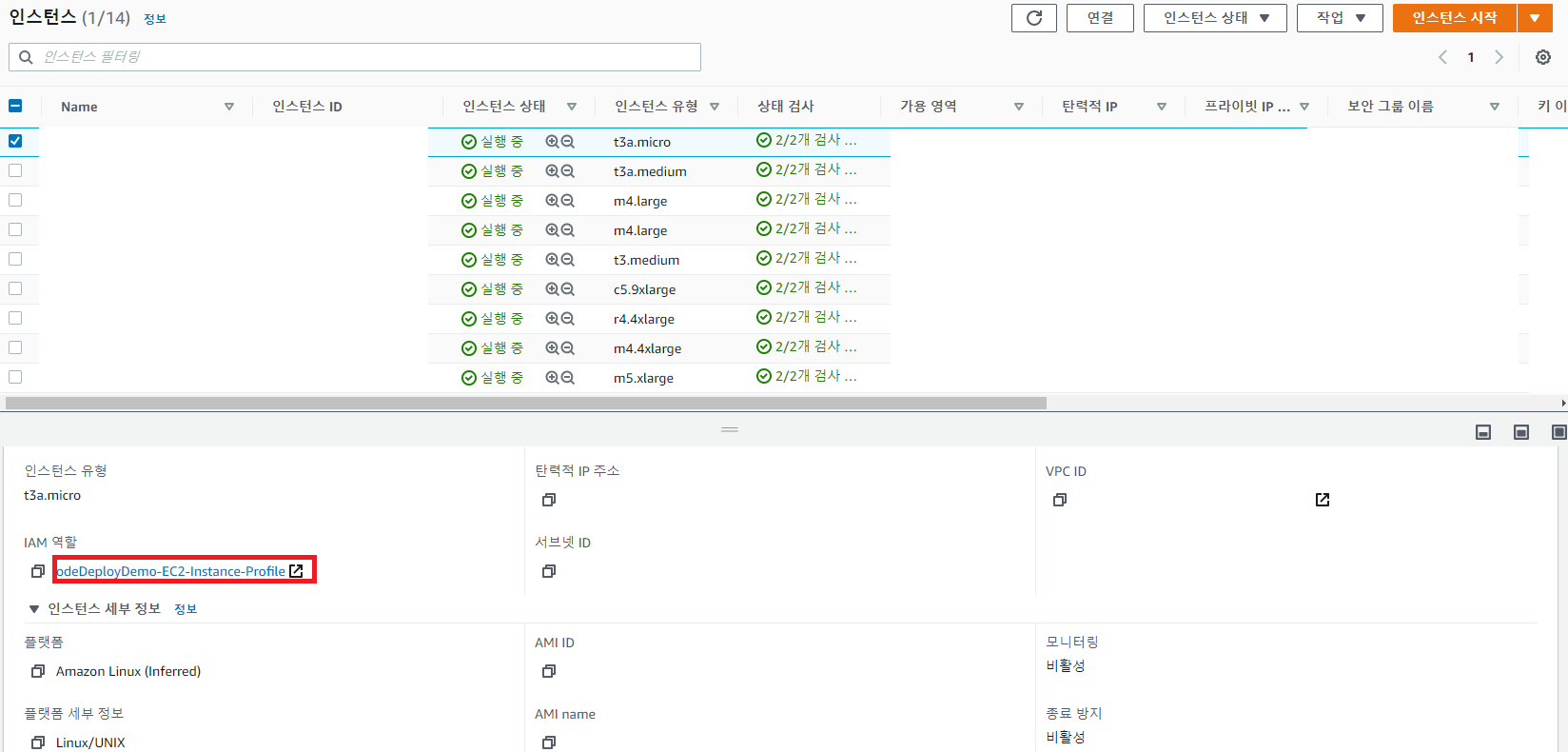The image size is (1568, 752).
Task: Click zoom-in icon in t3a.micro row
Action: [x=552, y=142]
